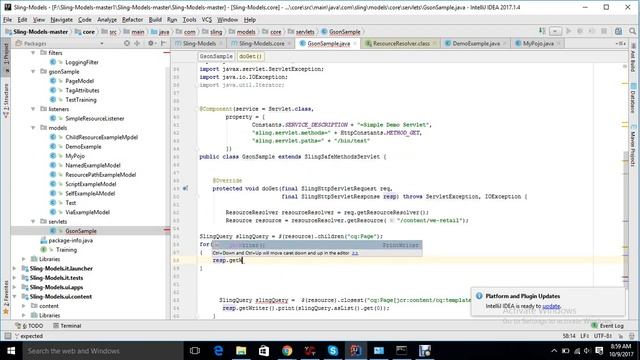
Task: Switch to the DemoExample.java tab
Action: click(476, 43)
